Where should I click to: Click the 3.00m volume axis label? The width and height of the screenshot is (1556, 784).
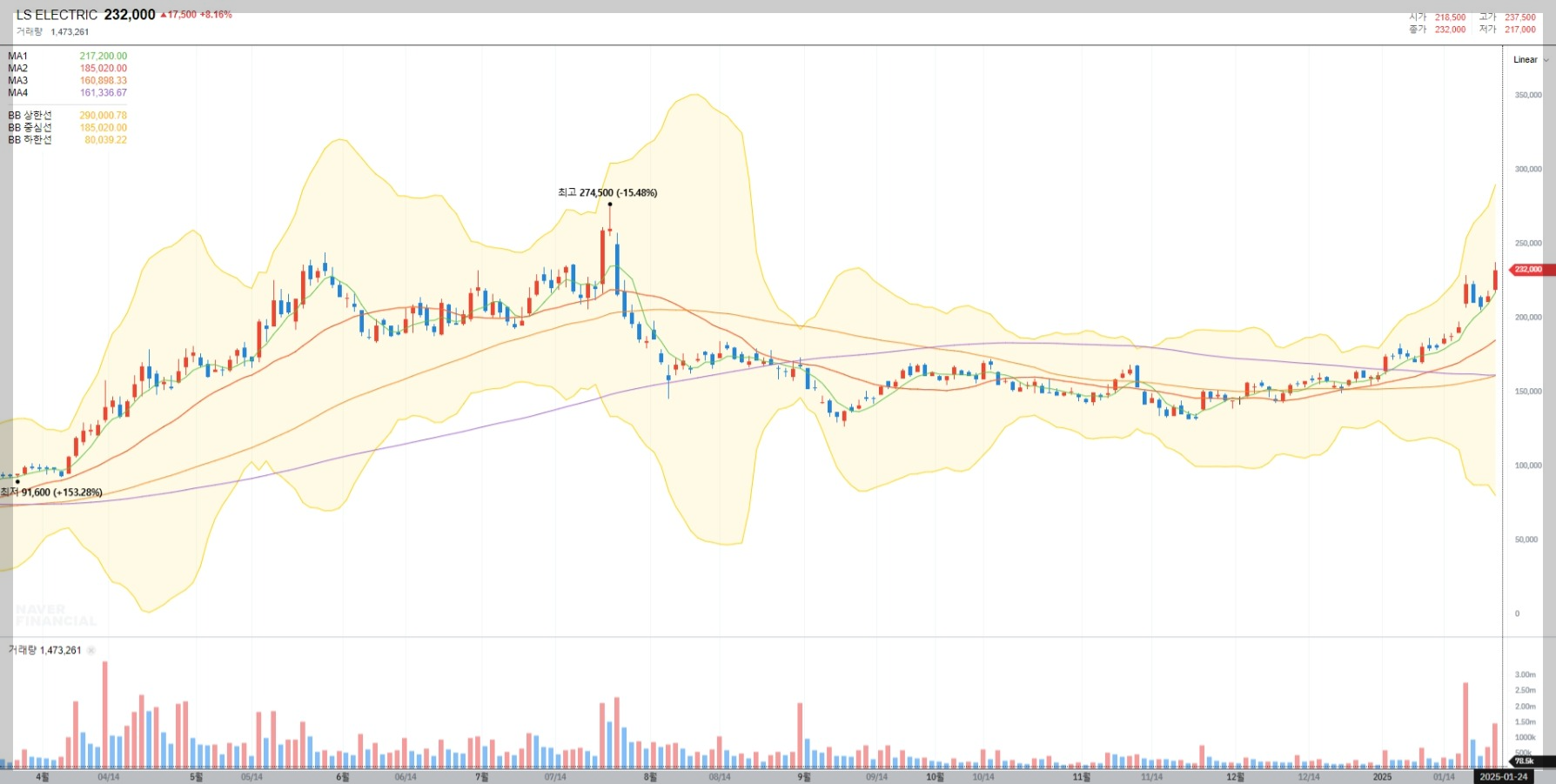pyautogui.click(x=1525, y=674)
